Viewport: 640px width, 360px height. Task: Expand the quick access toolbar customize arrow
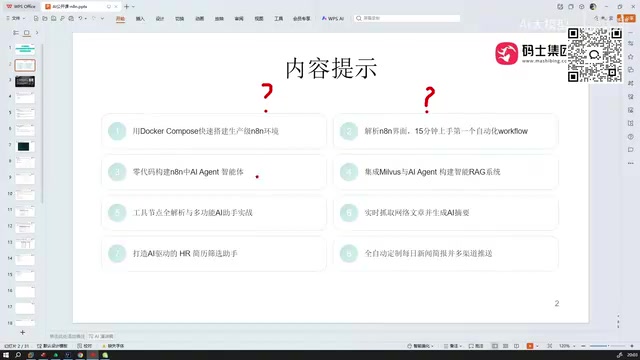pyautogui.click(x=102, y=18)
